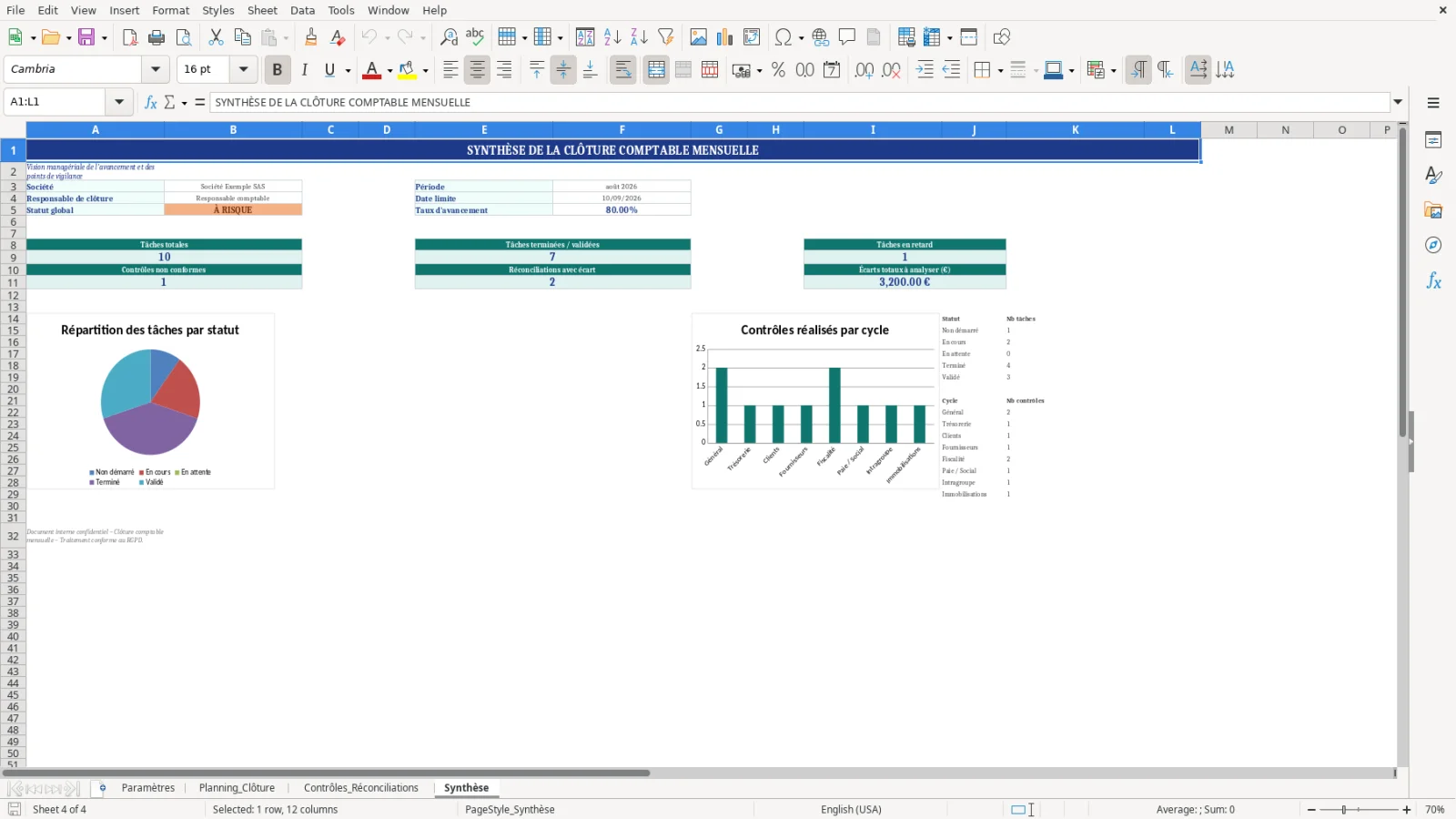Toggle Center Horizontally alignment

pos(477,70)
